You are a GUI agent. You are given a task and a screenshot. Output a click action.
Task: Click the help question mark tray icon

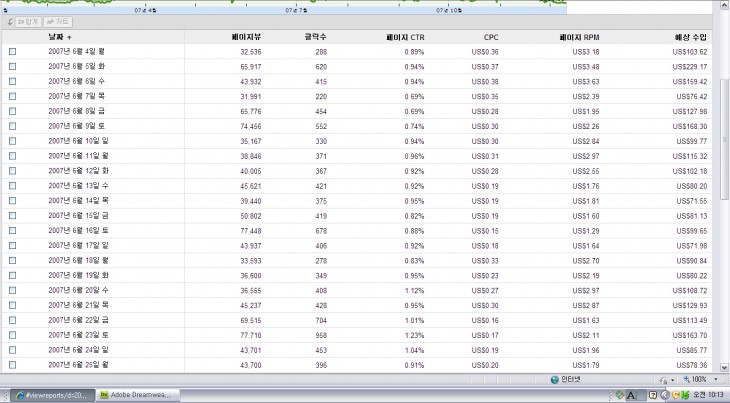[652, 395]
